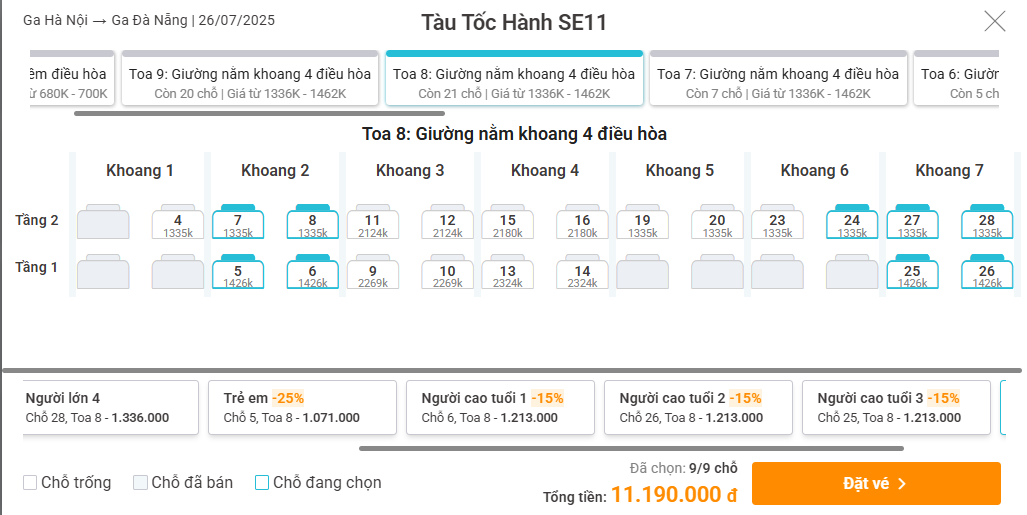Open Người cao tuổi 2 passenger card
The image size is (1027, 515).
click(x=698, y=408)
